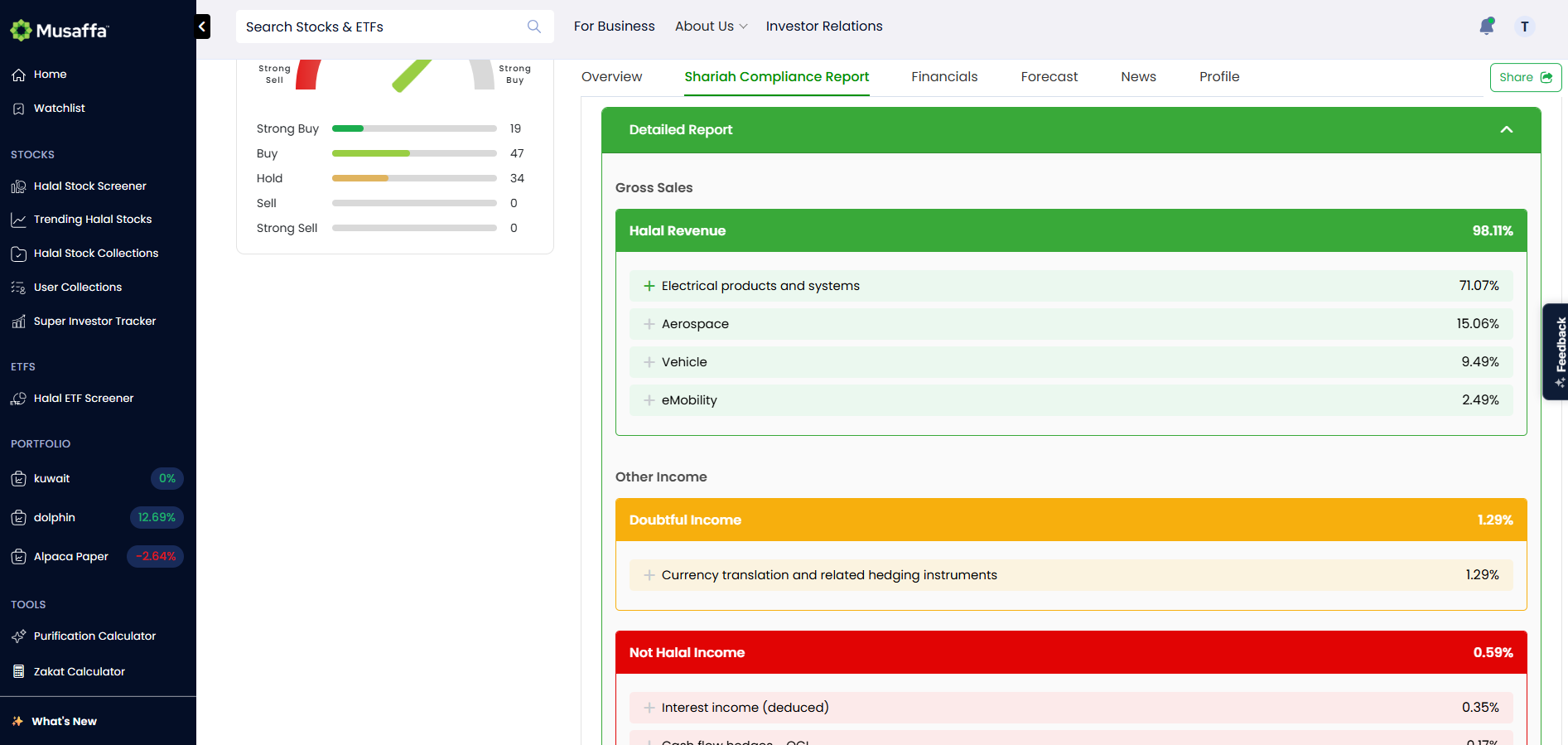Expand the Aerospace revenue row
1568x745 pixels.
pyautogui.click(x=649, y=324)
